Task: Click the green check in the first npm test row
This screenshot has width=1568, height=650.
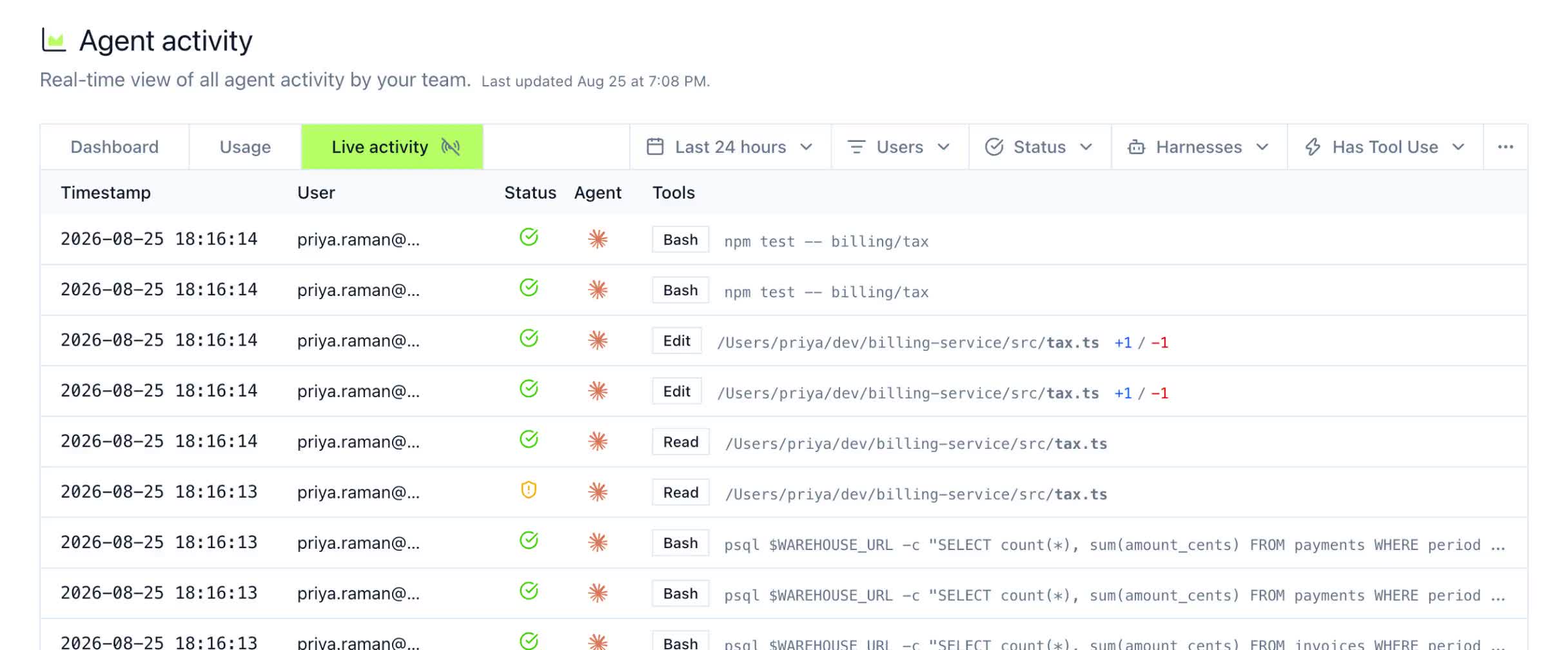Action: [529, 237]
